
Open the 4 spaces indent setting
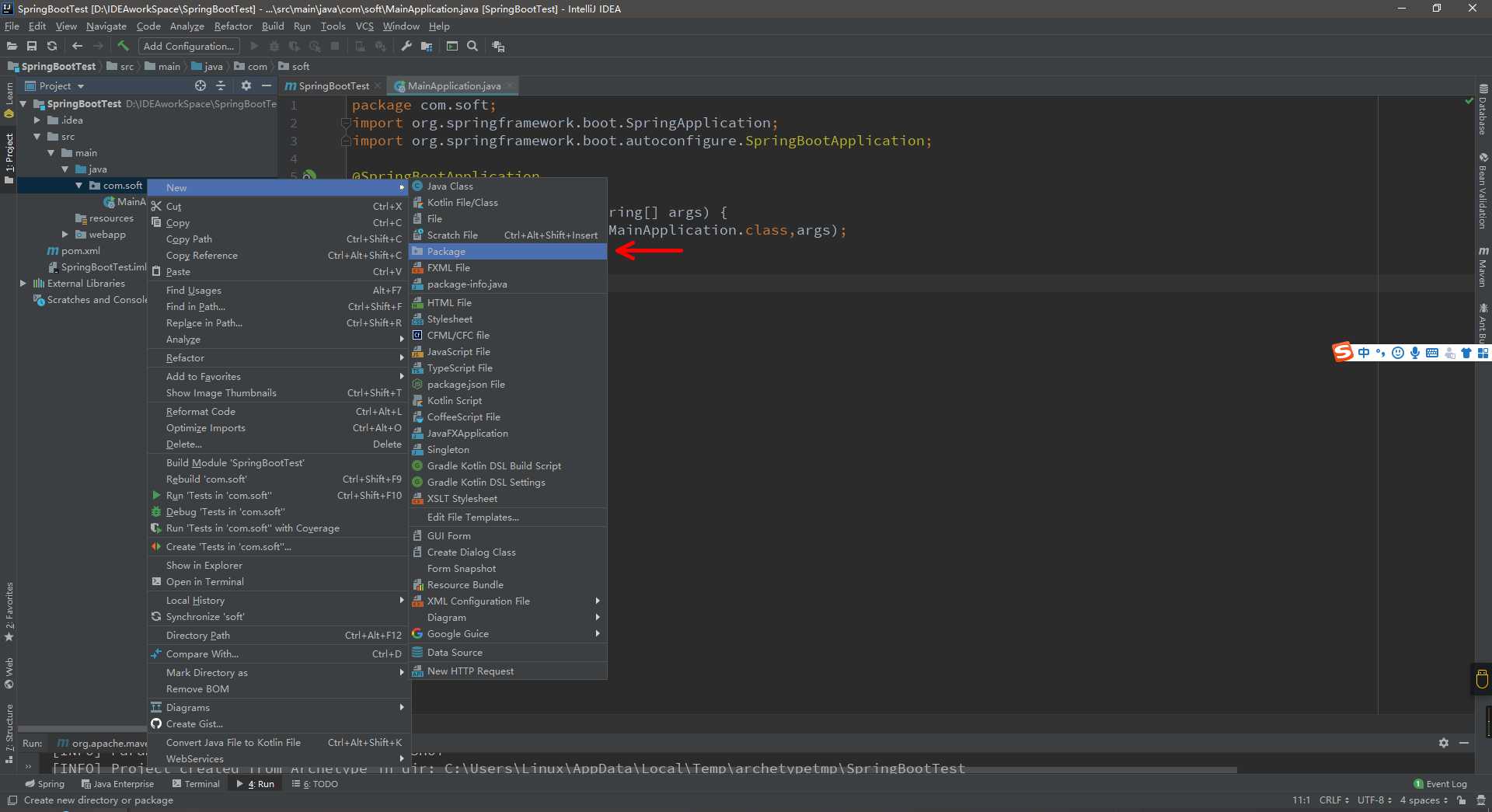click(x=1424, y=800)
